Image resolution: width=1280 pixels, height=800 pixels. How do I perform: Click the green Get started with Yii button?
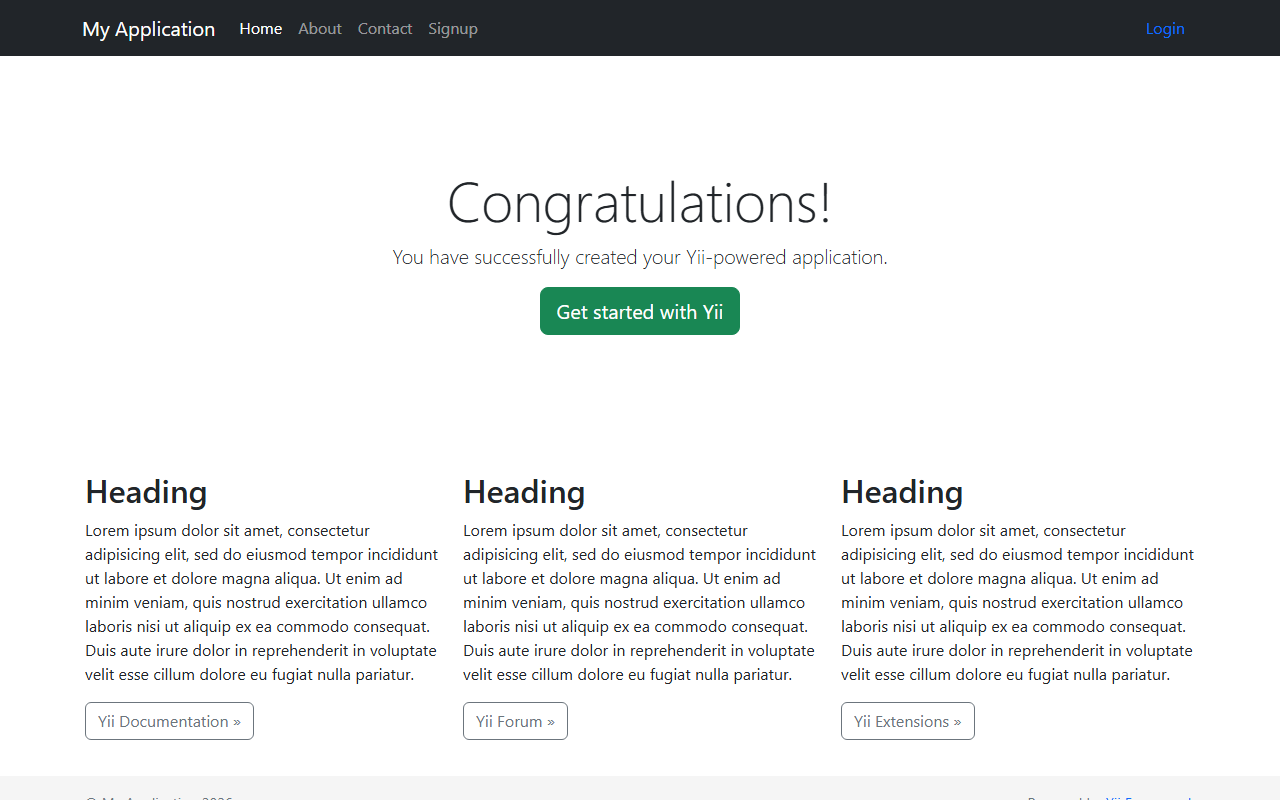(640, 311)
